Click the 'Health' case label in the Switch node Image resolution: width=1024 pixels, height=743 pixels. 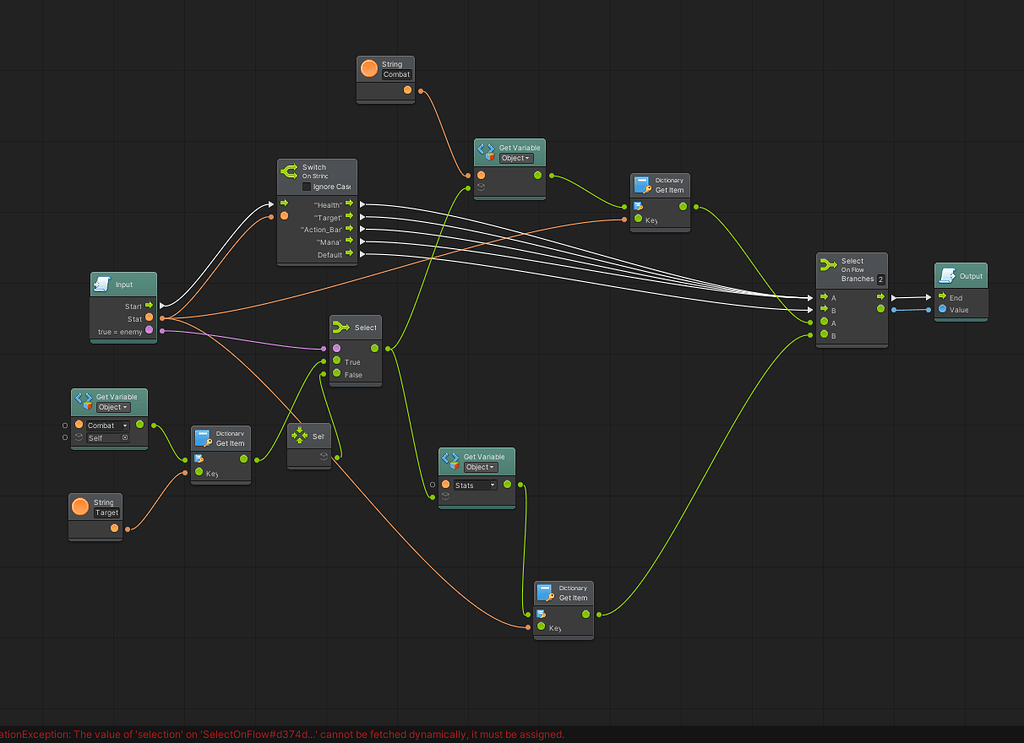(329, 204)
